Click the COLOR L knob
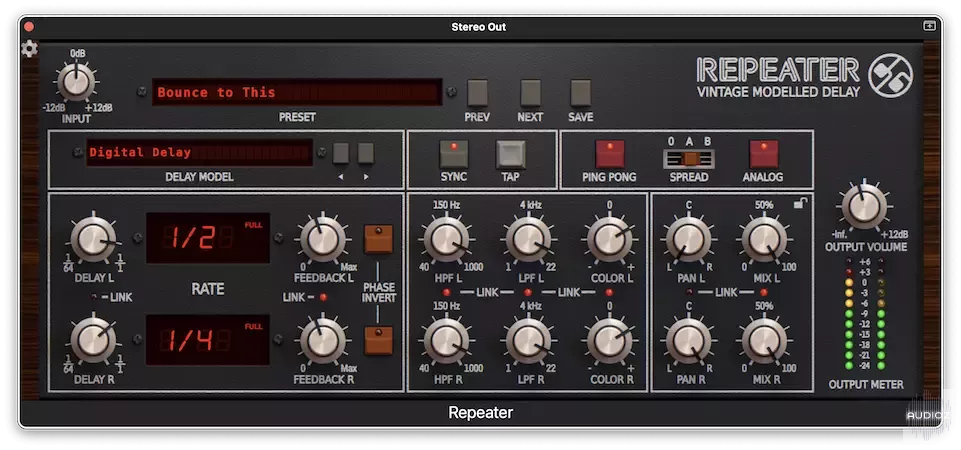This screenshot has width=961, height=450. (x=610, y=239)
